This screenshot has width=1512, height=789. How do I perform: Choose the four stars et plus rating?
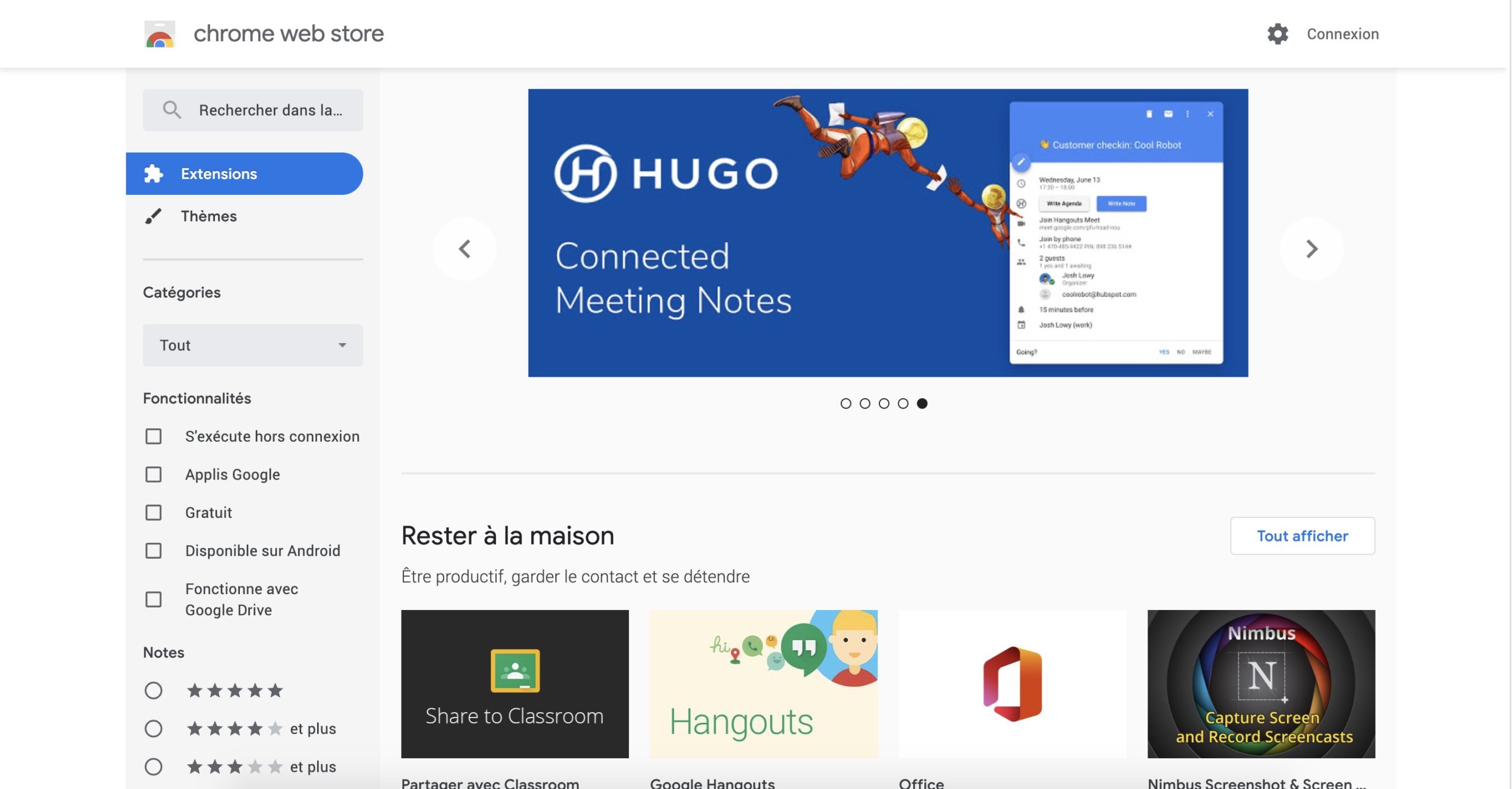coord(154,728)
